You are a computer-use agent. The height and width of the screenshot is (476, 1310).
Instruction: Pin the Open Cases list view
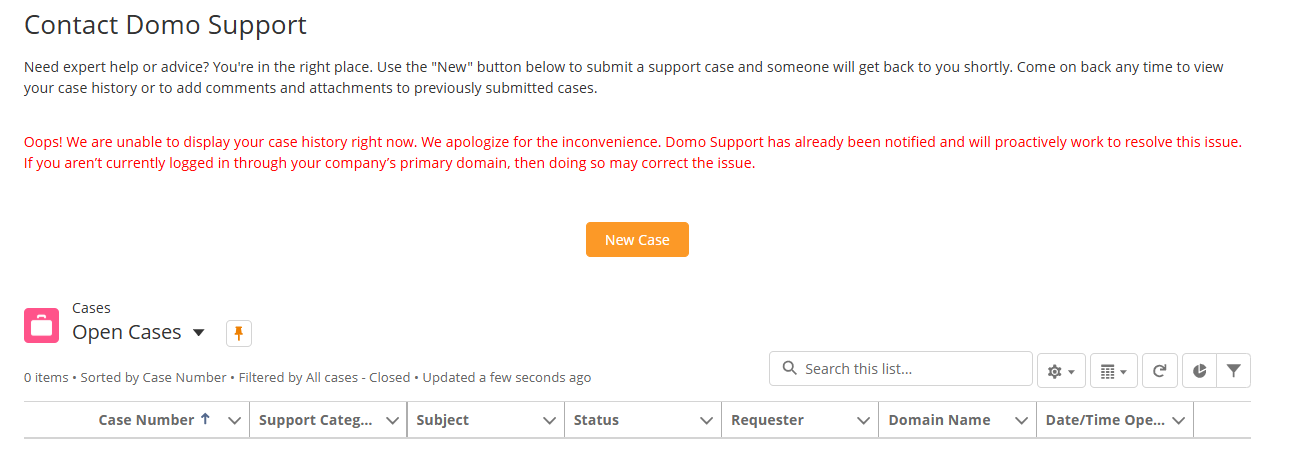pyautogui.click(x=239, y=333)
